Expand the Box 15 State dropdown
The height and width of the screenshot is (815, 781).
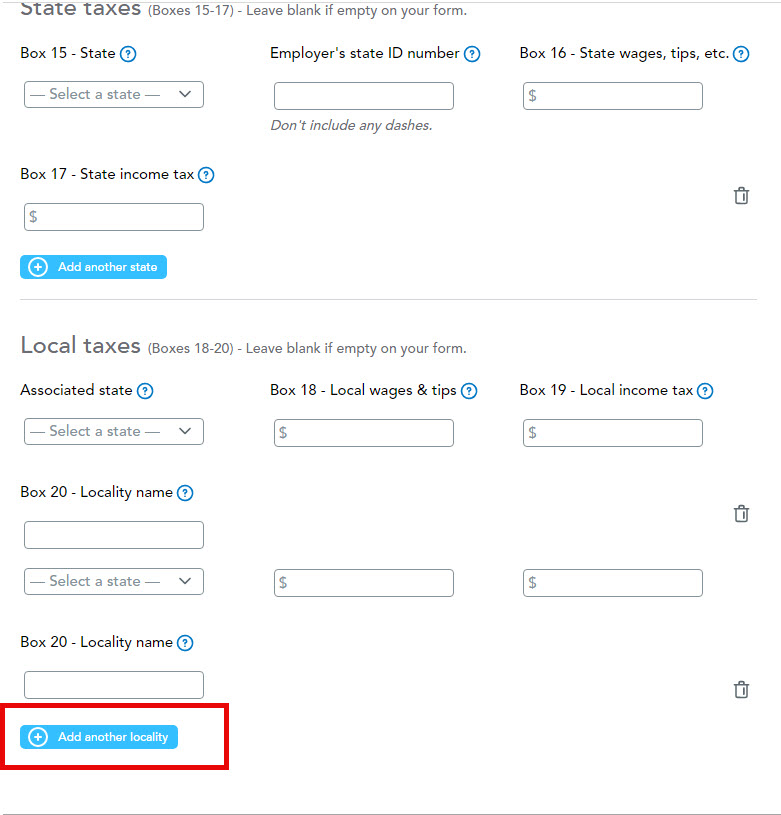(x=114, y=95)
